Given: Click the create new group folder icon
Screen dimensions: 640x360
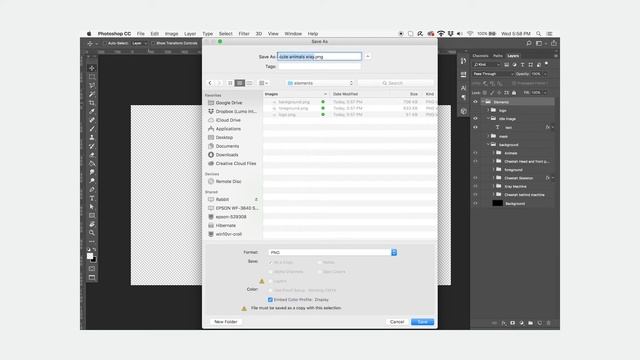Looking at the screenshot, I should click(530, 323).
